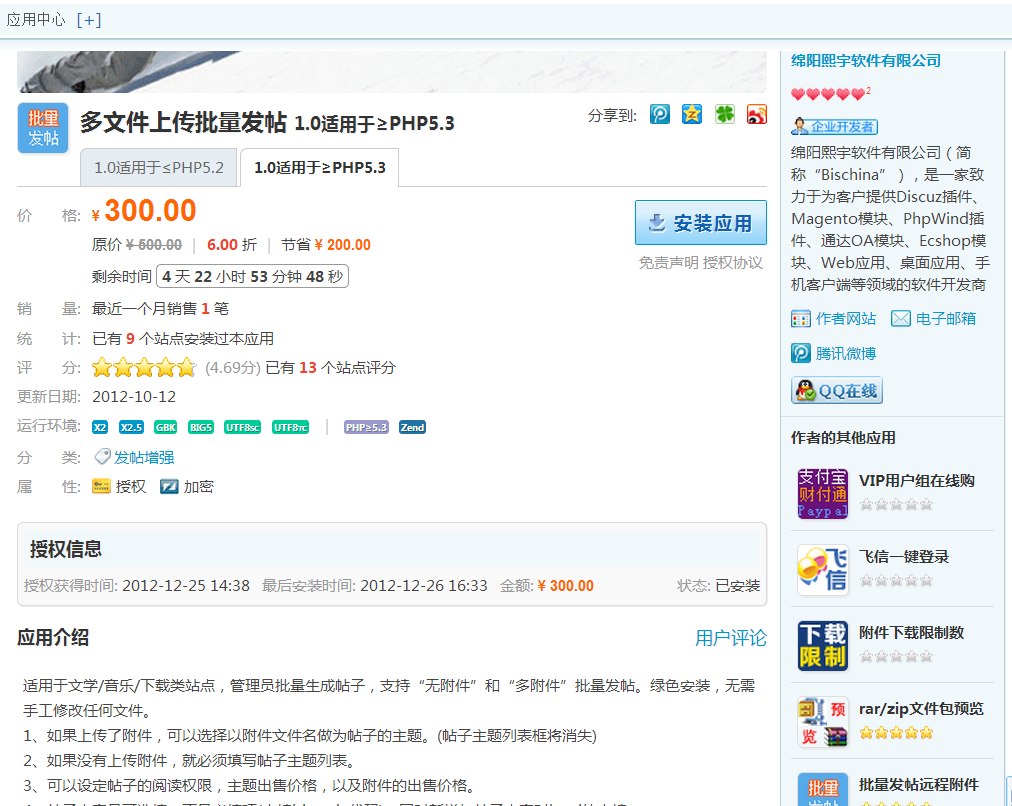Jump to 用户评论 user reviews
The image size is (1012, 806).
tap(731, 638)
